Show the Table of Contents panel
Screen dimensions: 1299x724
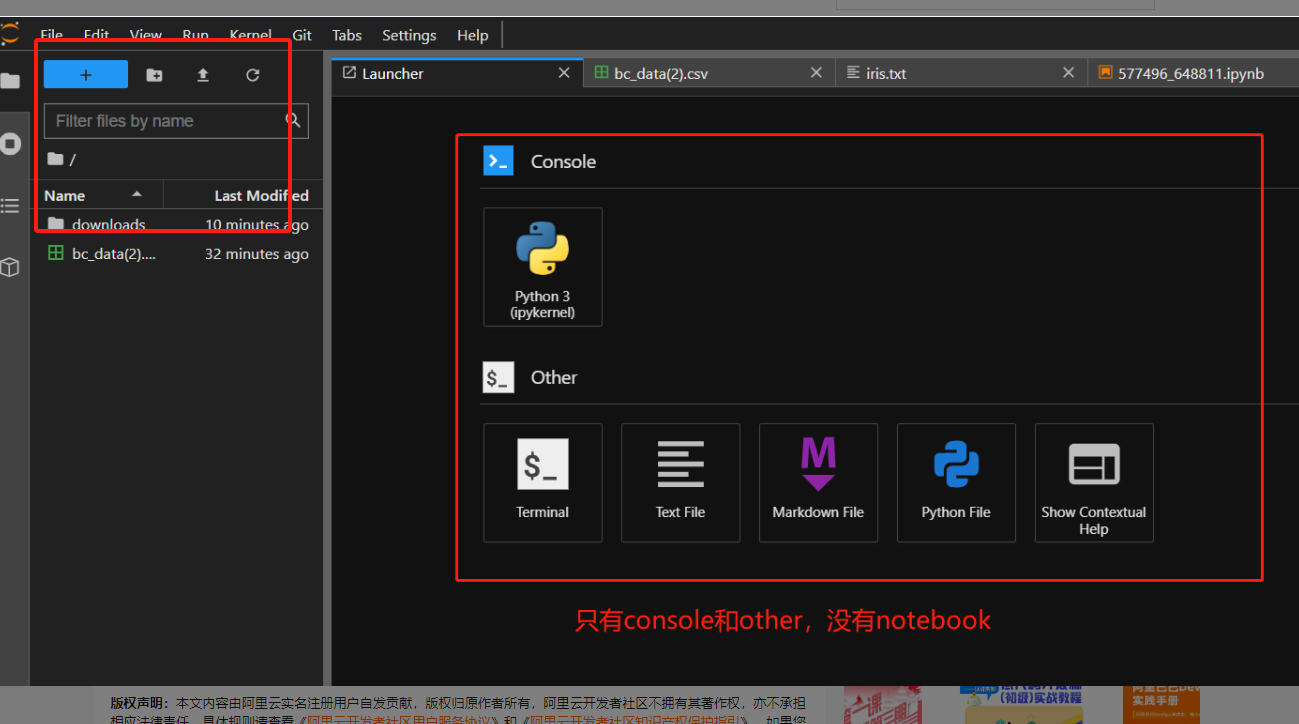(10, 206)
